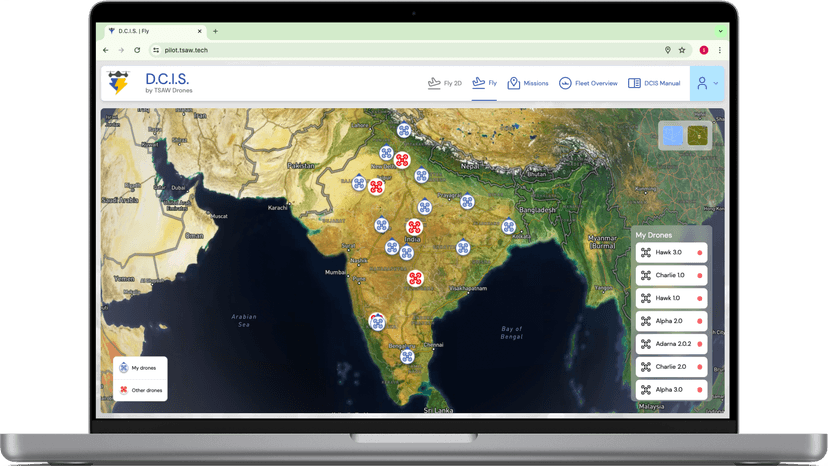The height and width of the screenshot is (466, 828).
Task: Click the Alpha 3.0 drone icon
Action: 646,390
